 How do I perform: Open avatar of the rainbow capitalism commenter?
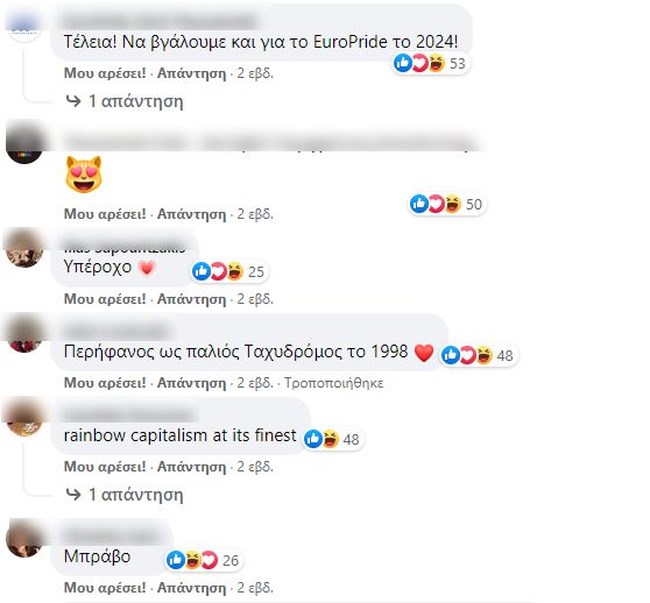[24, 416]
